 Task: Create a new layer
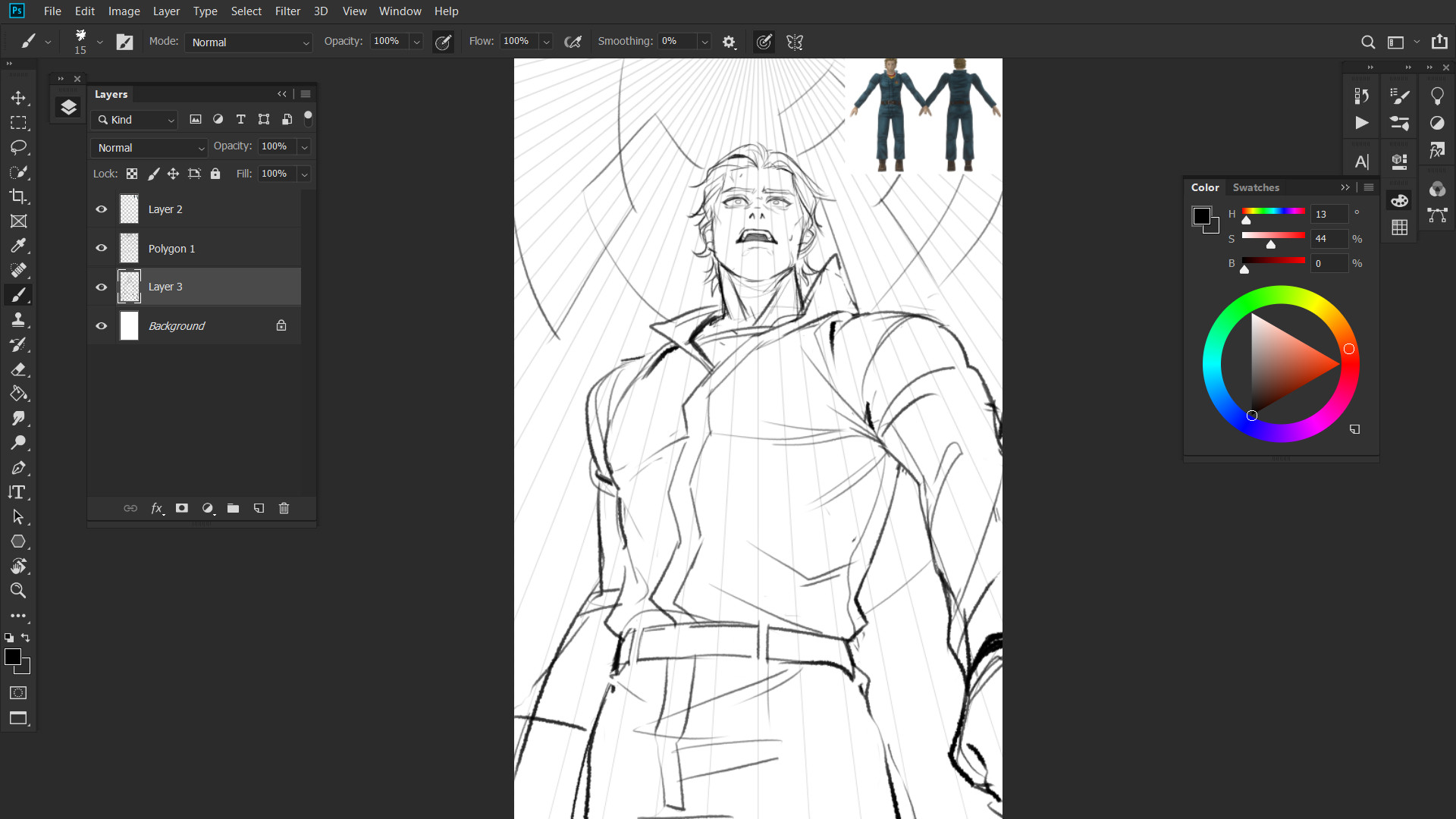click(x=259, y=508)
